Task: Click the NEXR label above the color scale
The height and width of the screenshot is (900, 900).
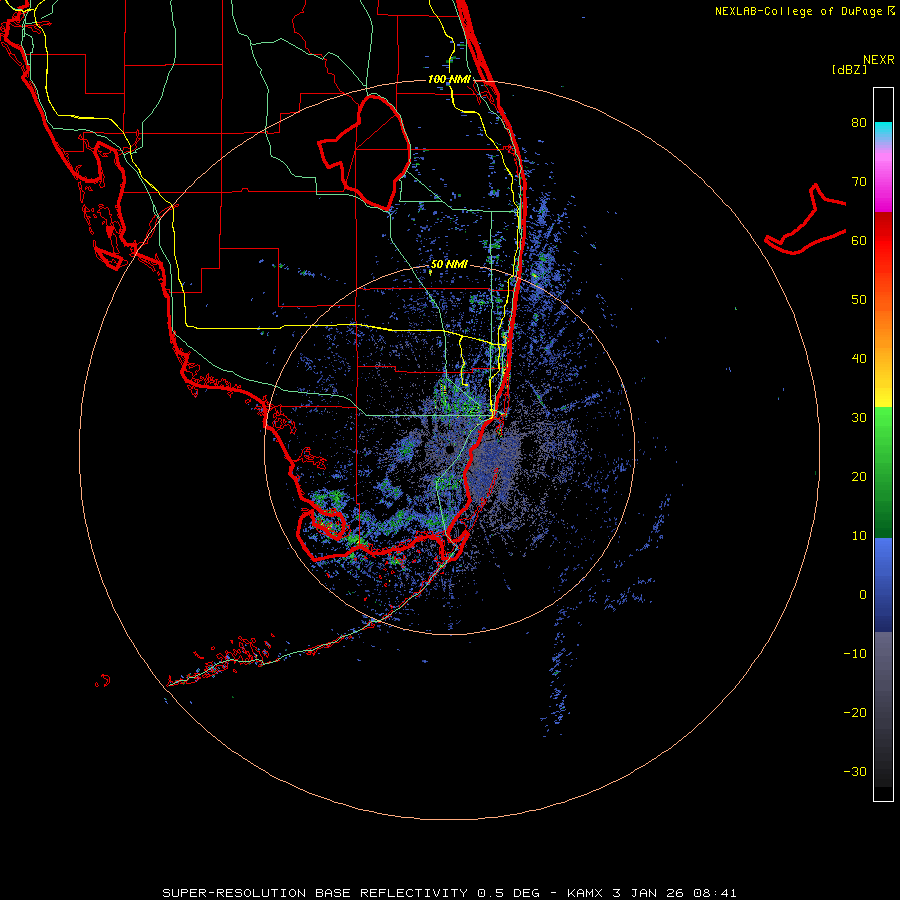Action: 879,60
